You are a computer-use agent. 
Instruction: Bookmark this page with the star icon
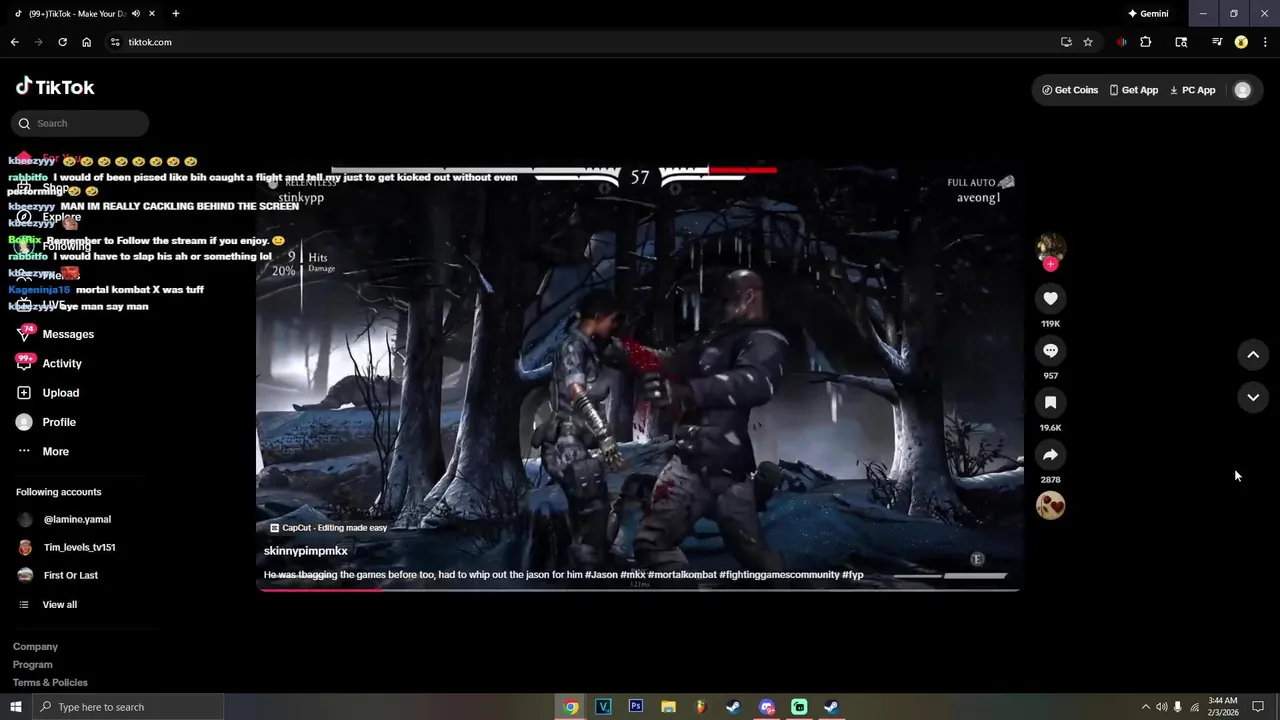(x=1088, y=42)
